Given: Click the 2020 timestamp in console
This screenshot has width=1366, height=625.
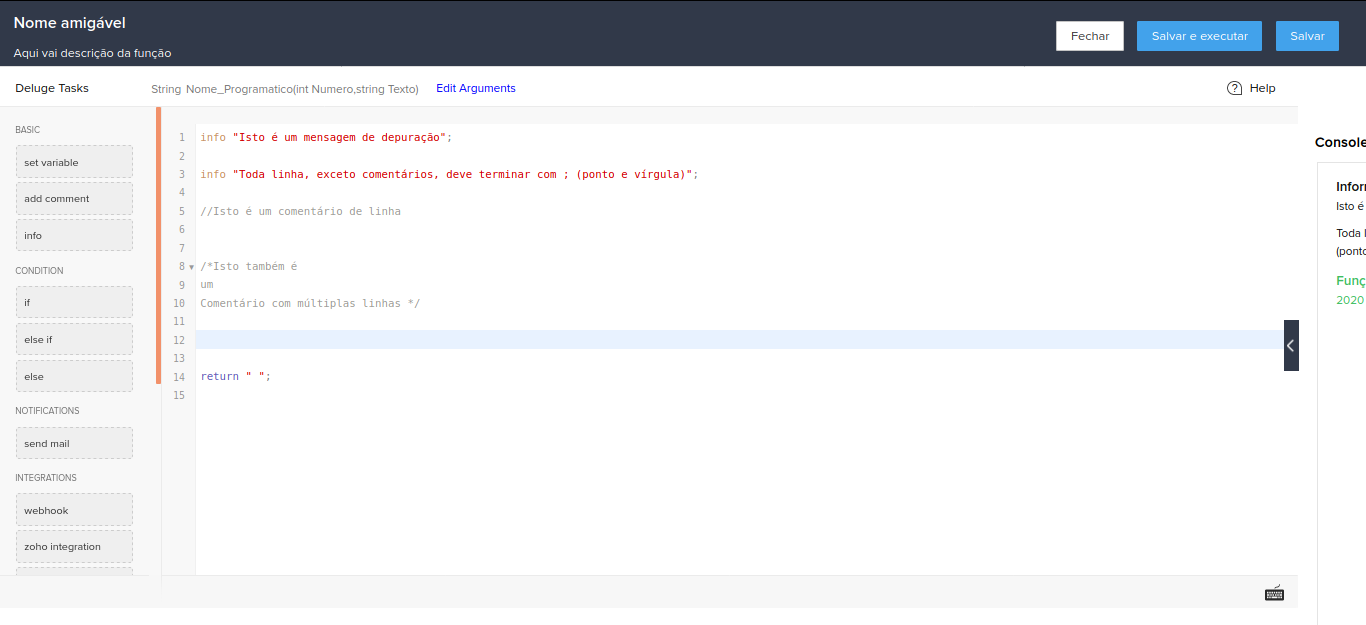Looking at the screenshot, I should tap(1350, 300).
